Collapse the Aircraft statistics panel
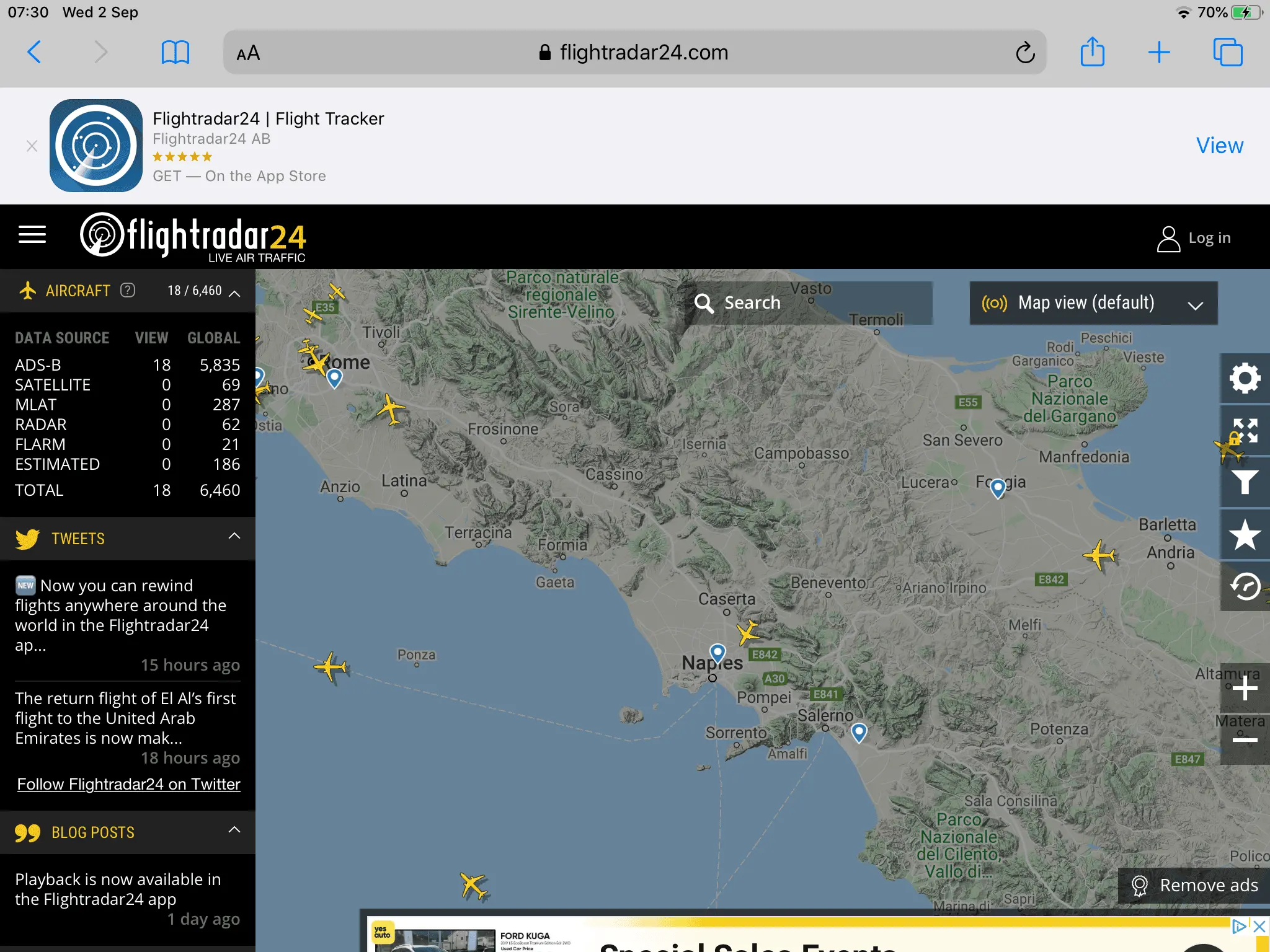 234,293
